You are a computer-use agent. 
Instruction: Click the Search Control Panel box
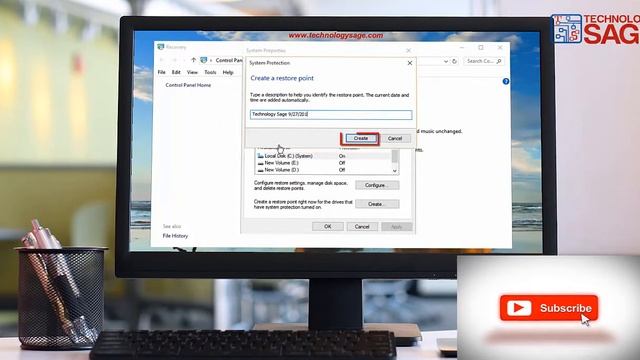[x=484, y=61]
